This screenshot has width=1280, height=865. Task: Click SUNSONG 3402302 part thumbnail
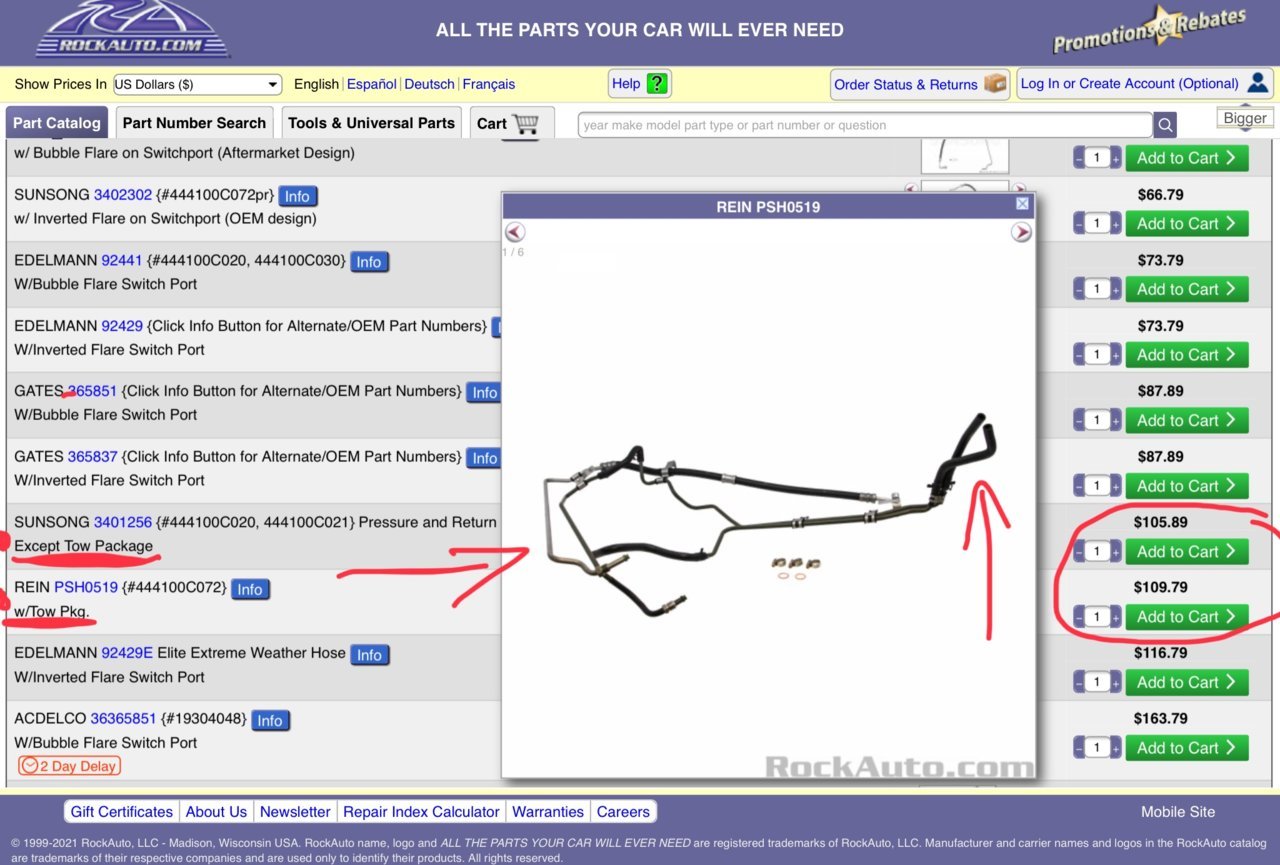pos(965,187)
